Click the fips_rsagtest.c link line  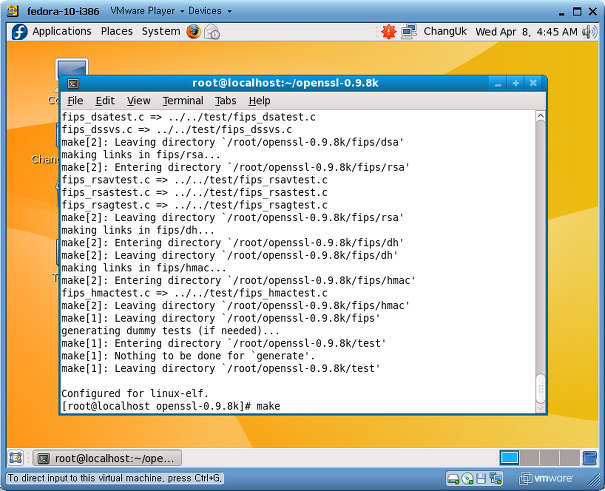(194, 205)
